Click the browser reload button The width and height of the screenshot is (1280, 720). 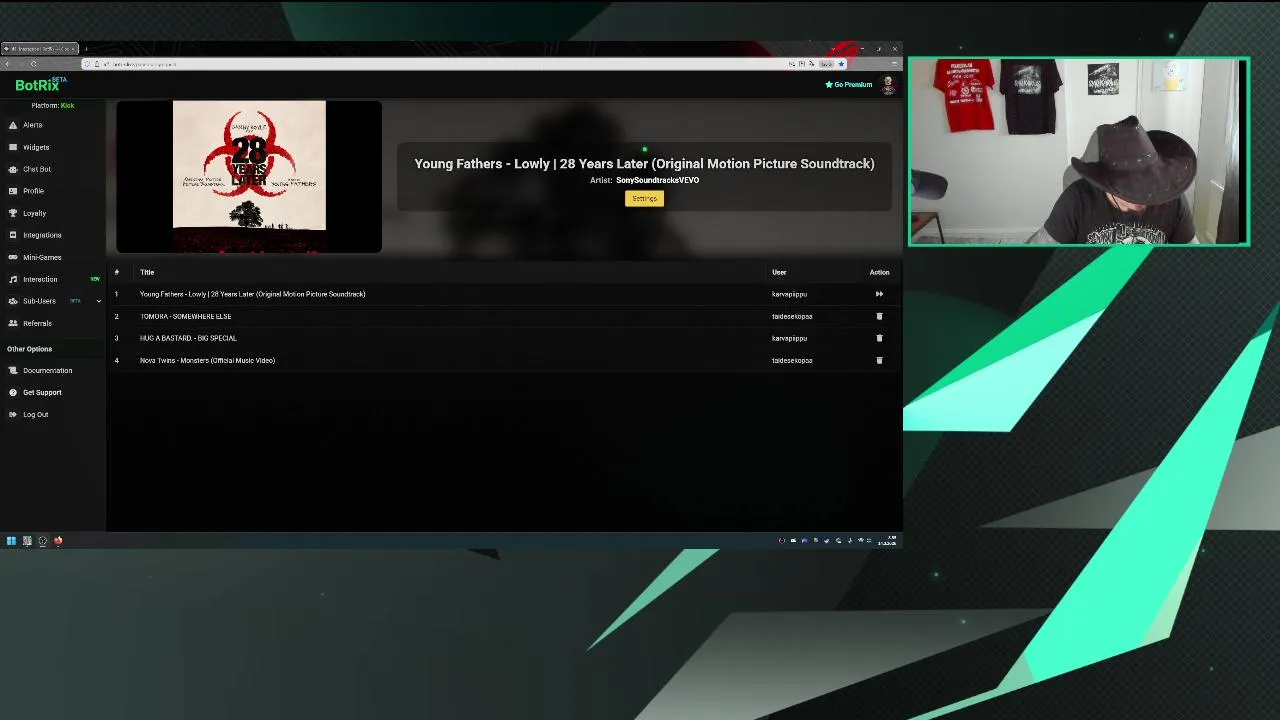(x=33, y=64)
